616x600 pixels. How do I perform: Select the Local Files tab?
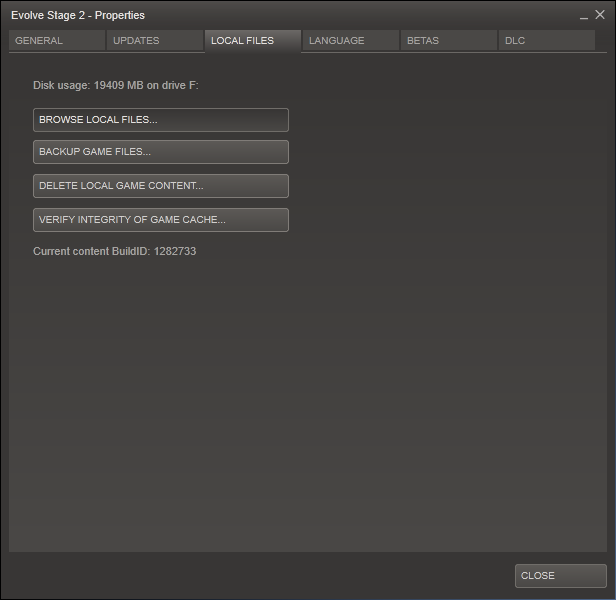click(x=253, y=40)
